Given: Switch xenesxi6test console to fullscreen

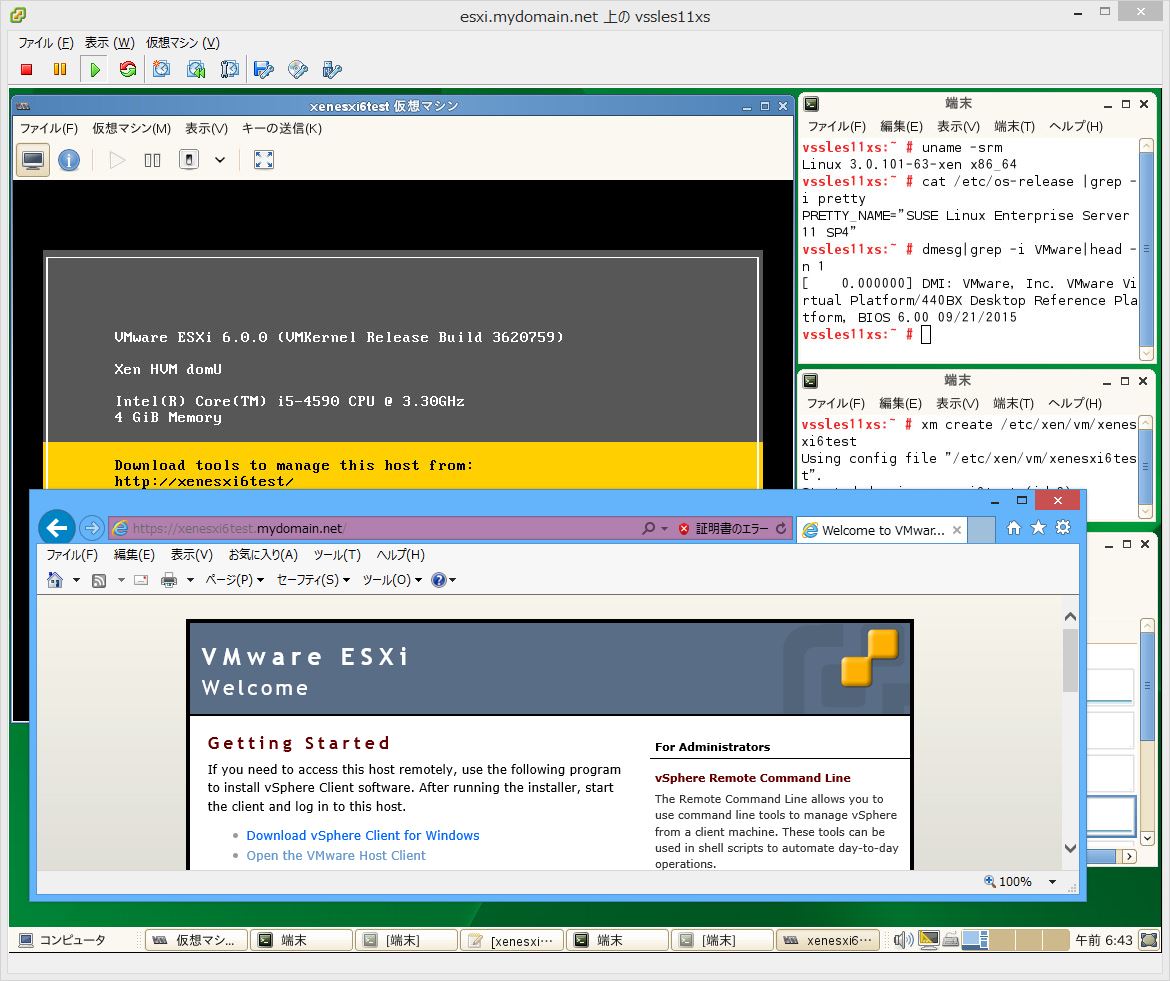Looking at the screenshot, I should (x=263, y=160).
